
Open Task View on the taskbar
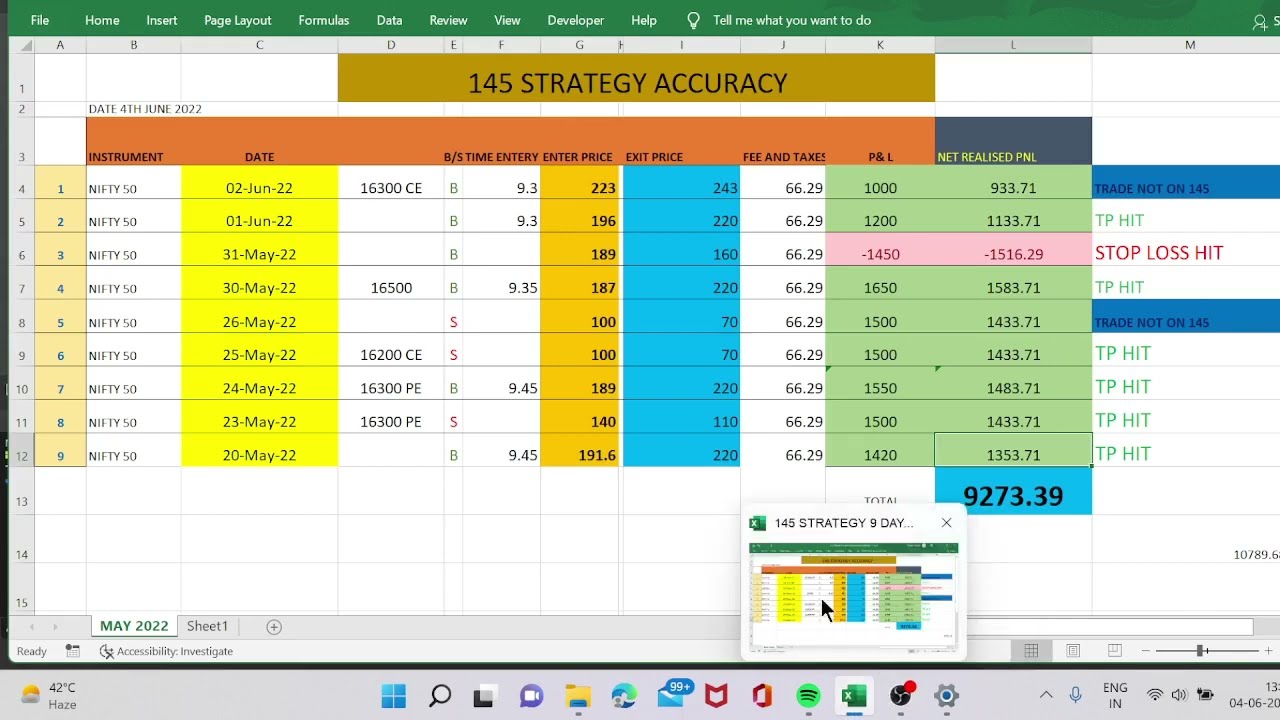[x=484, y=695]
